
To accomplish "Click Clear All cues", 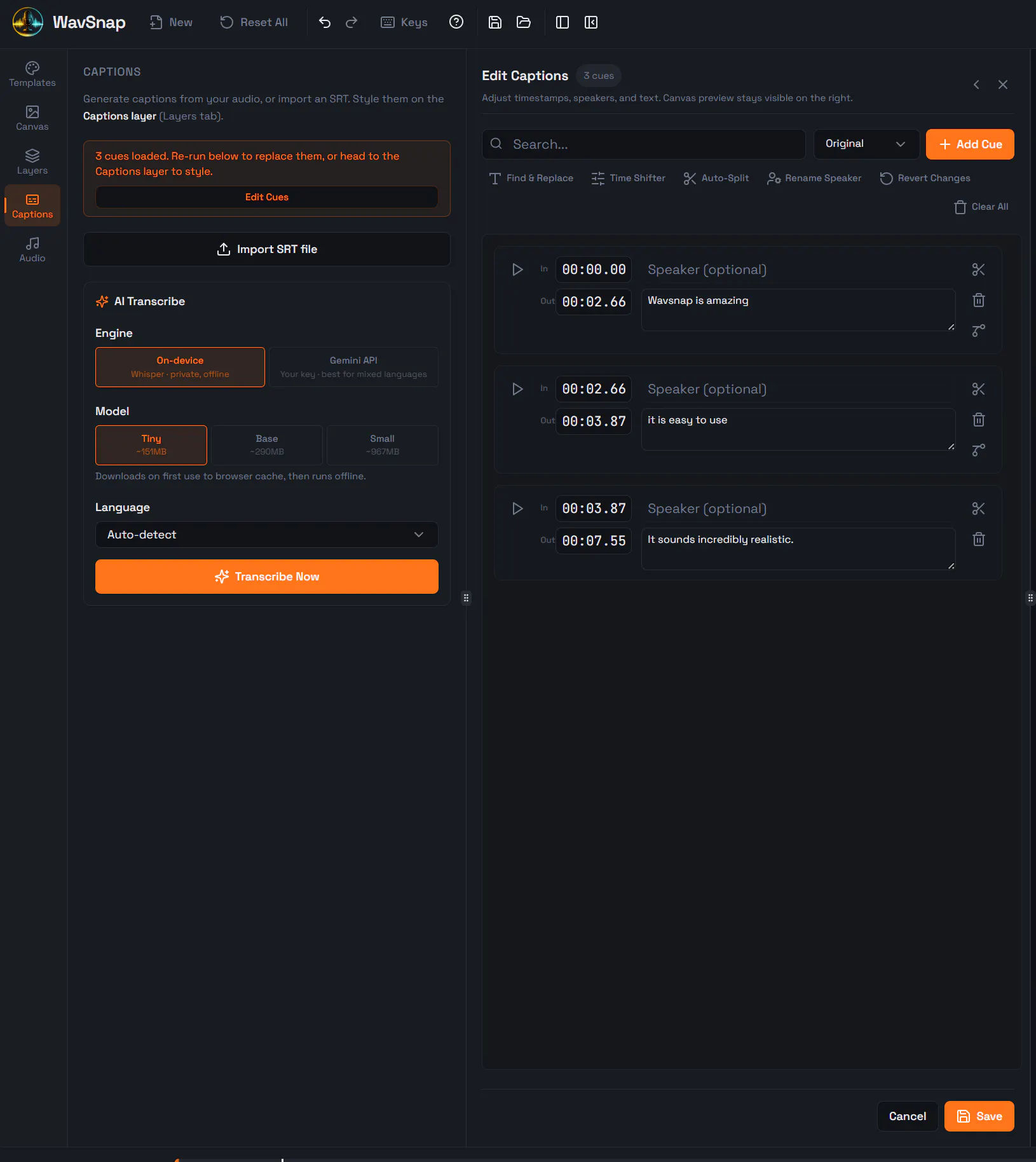I will 981,207.
